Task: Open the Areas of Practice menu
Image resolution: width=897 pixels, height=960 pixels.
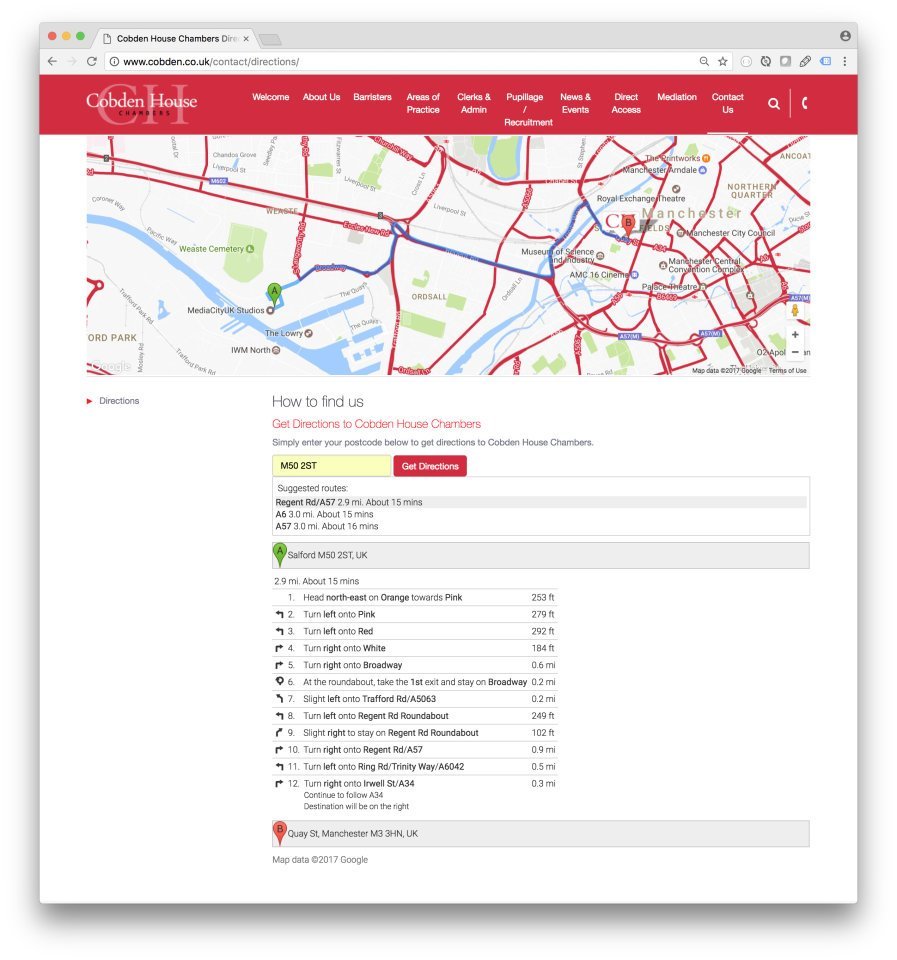Action: pos(423,103)
